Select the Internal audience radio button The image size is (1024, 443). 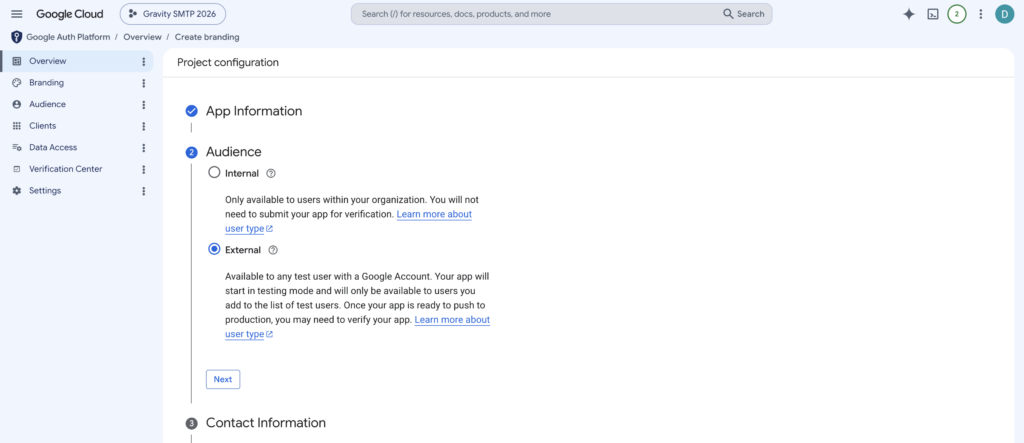[214, 173]
